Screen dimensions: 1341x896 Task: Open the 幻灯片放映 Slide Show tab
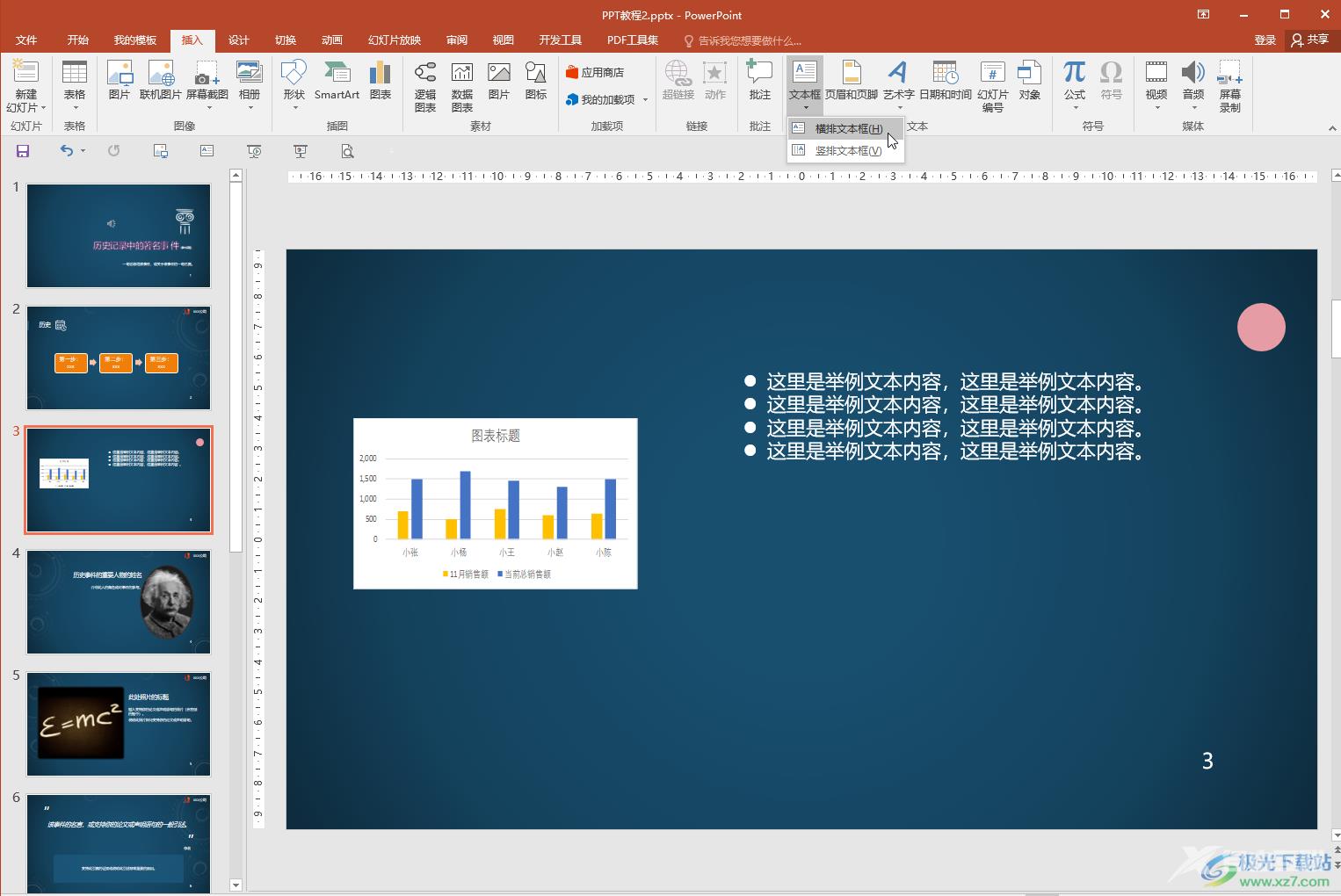[395, 40]
